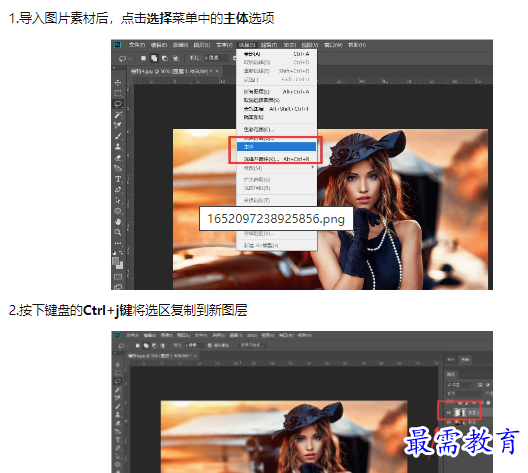This screenshot has width=528, height=473.
Task: Swap foreground and background colors, first screenshot
Action: pyautogui.click(x=121, y=252)
